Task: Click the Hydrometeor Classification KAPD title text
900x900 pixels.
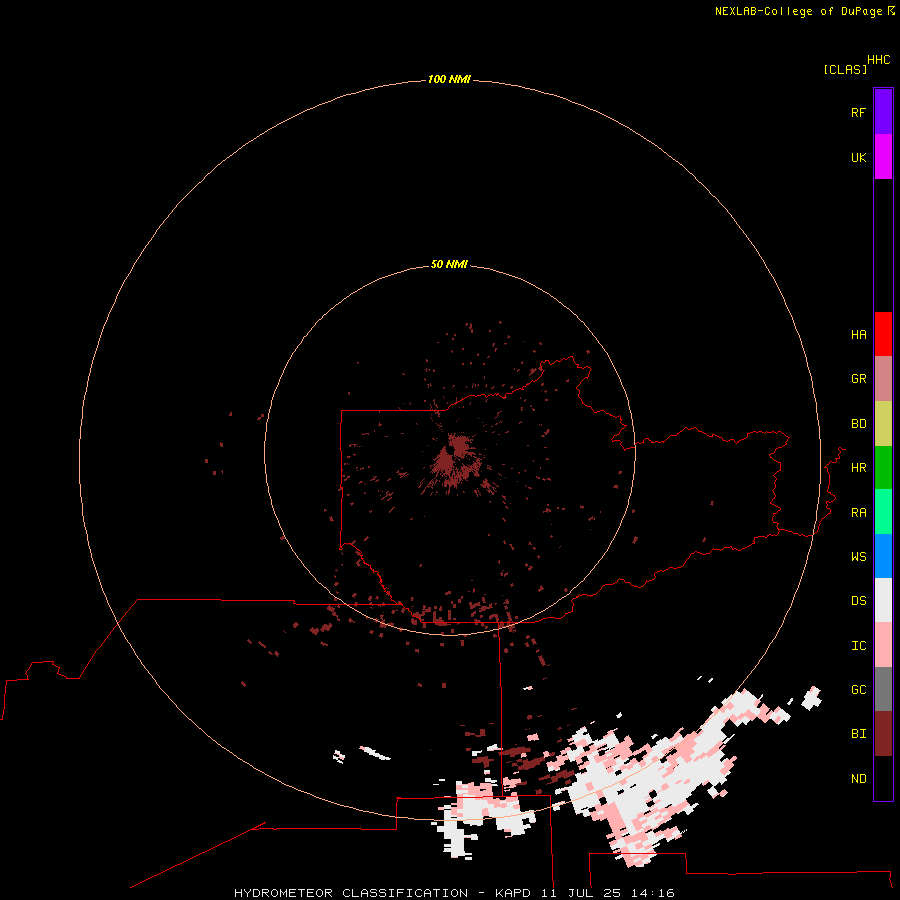Action: pyautogui.click(x=454, y=893)
